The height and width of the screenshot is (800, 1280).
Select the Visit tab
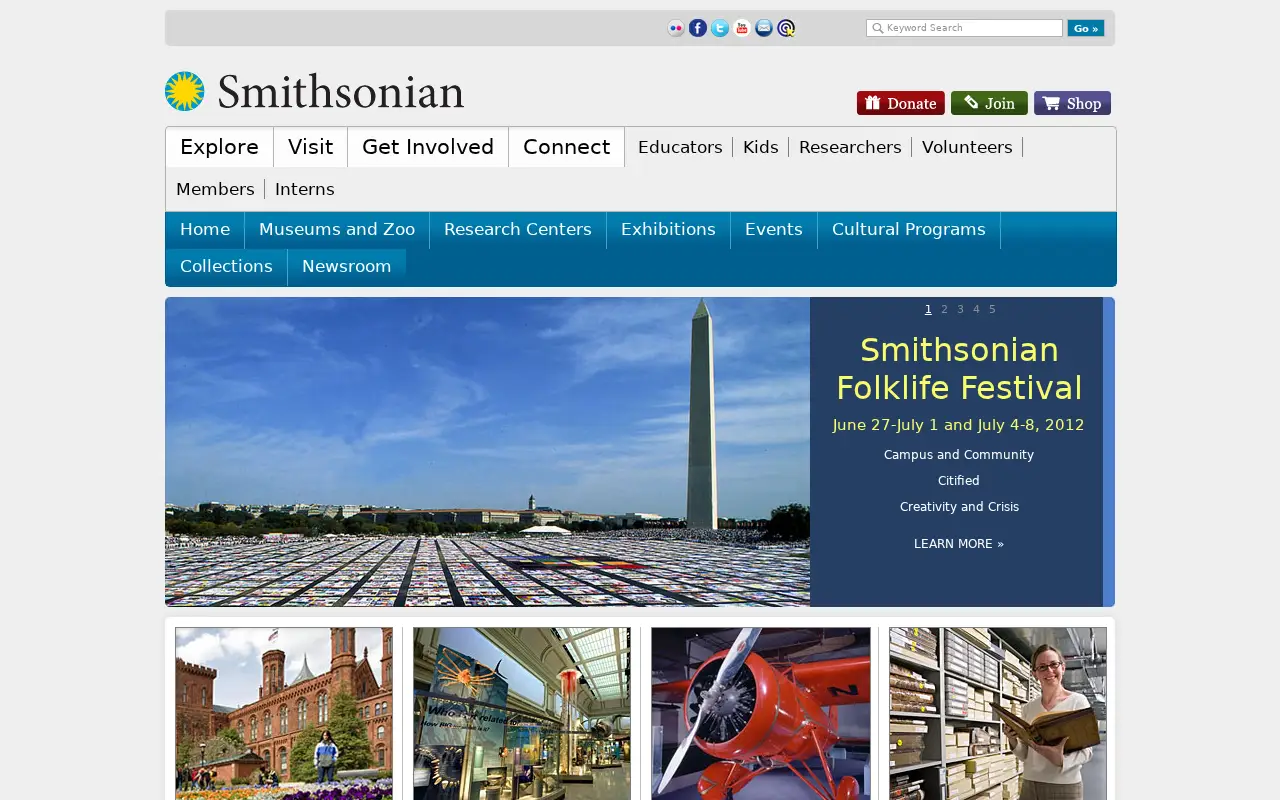tap(310, 147)
